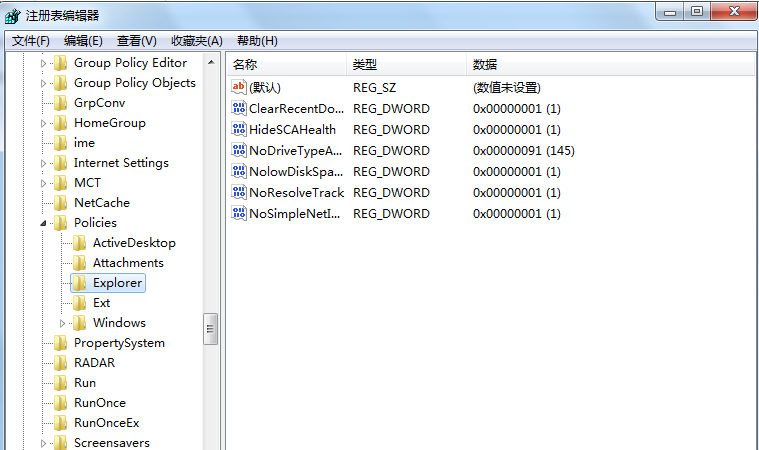Open the 编辑(E) menu
Image resolution: width=759 pixels, height=450 pixels.
pos(83,41)
